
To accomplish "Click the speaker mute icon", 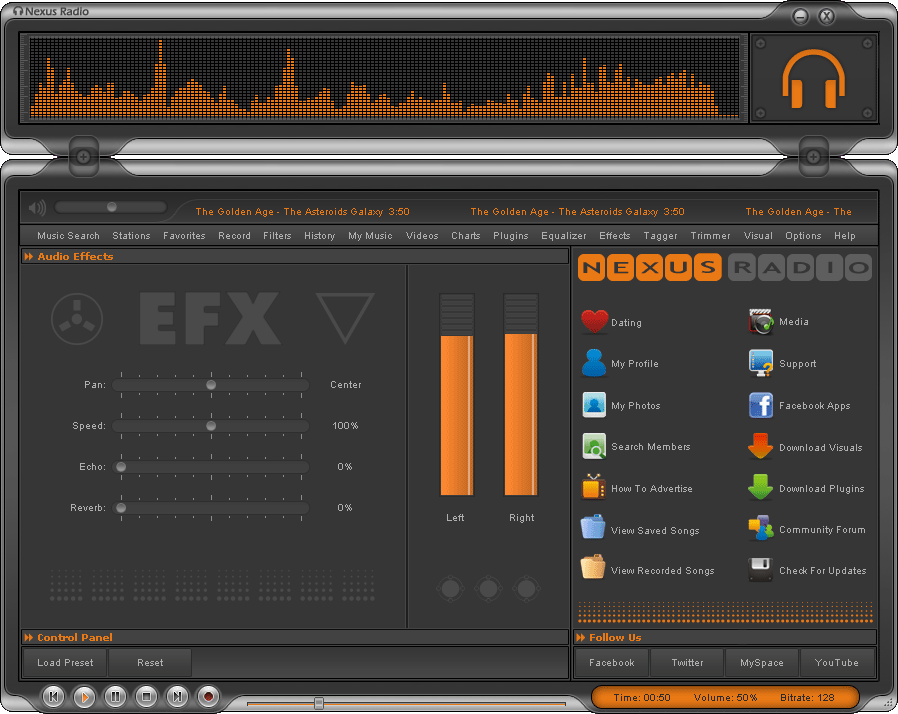I will 37,207.
